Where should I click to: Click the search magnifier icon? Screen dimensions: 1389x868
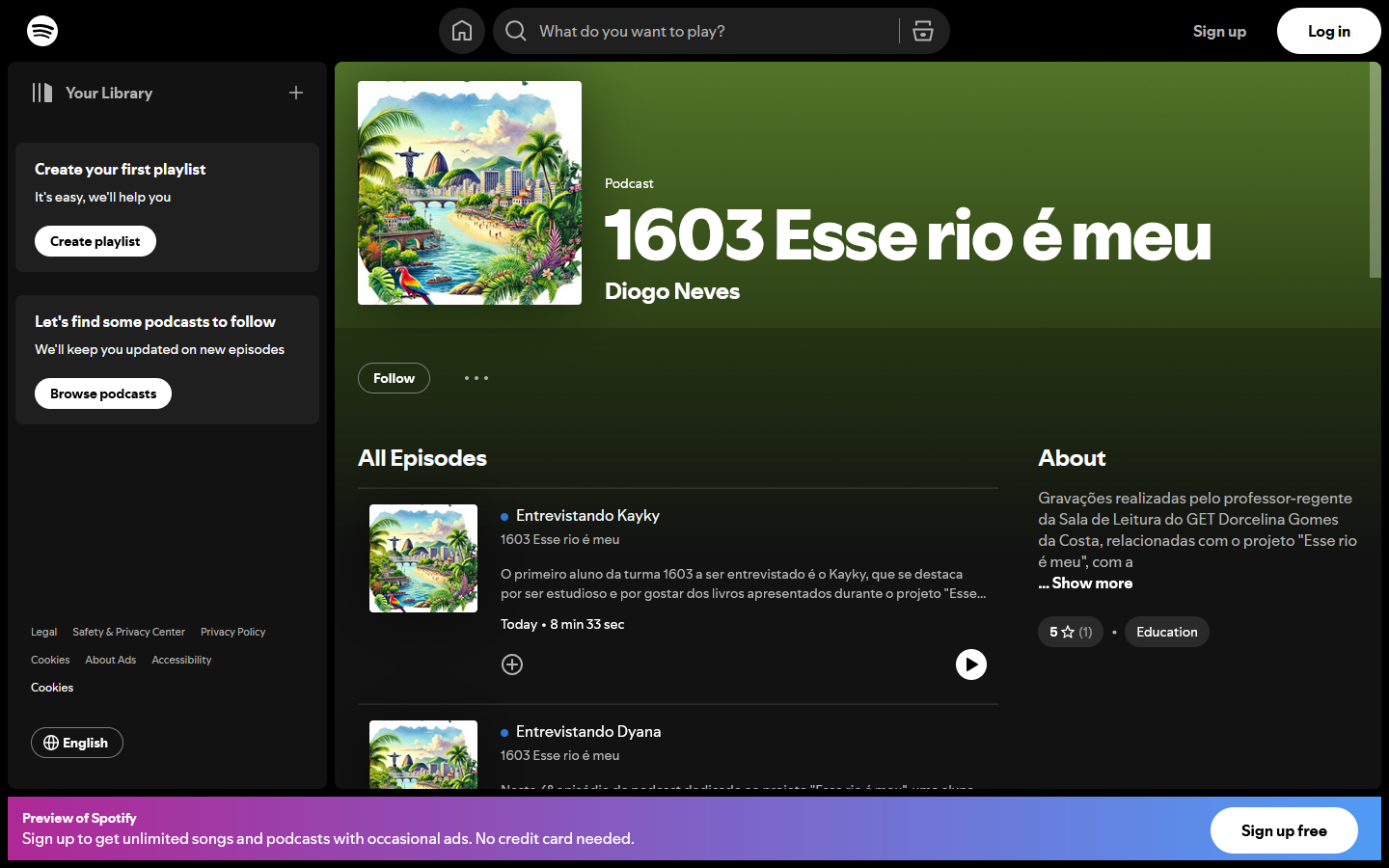(516, 31)
